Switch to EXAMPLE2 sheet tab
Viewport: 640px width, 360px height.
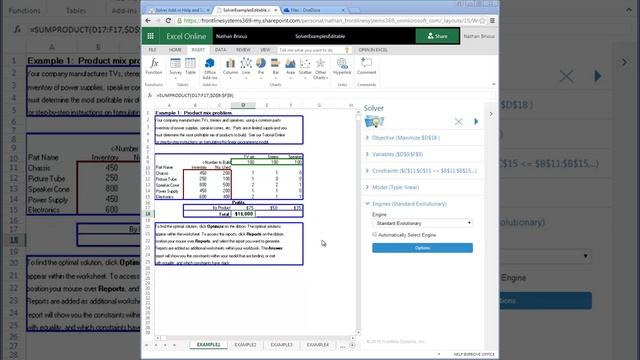click(245, 345)
